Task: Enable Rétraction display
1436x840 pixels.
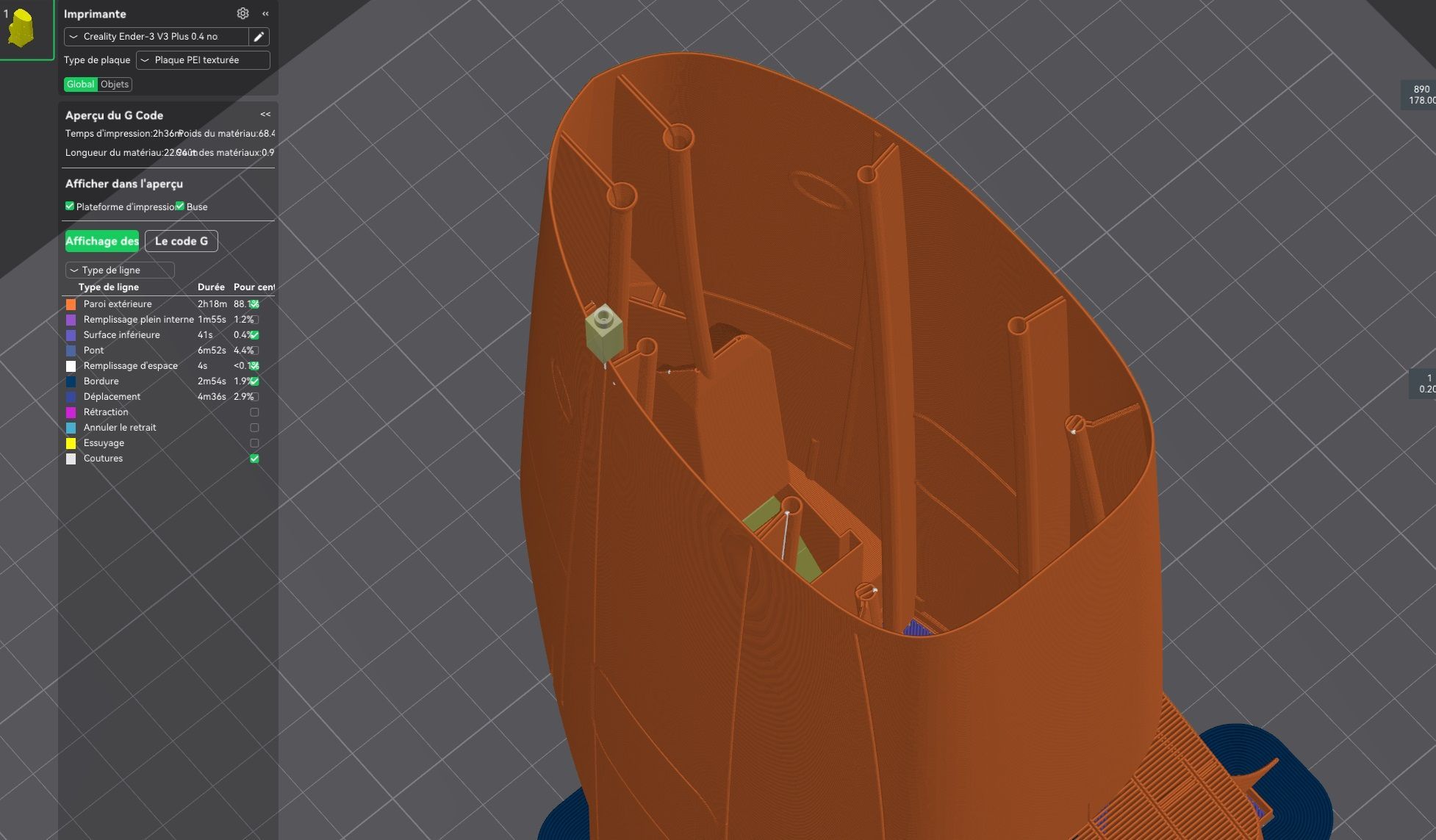Action: 254,412
